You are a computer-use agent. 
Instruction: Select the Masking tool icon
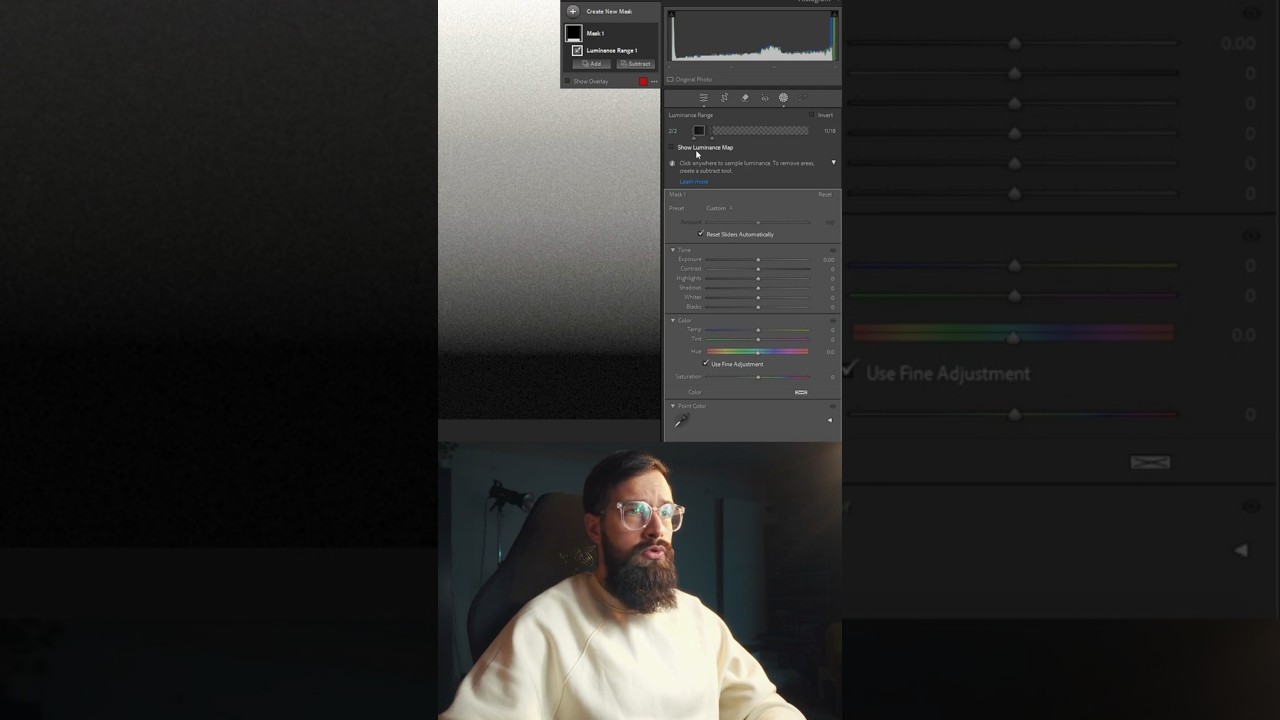click(x=783, y=98)
